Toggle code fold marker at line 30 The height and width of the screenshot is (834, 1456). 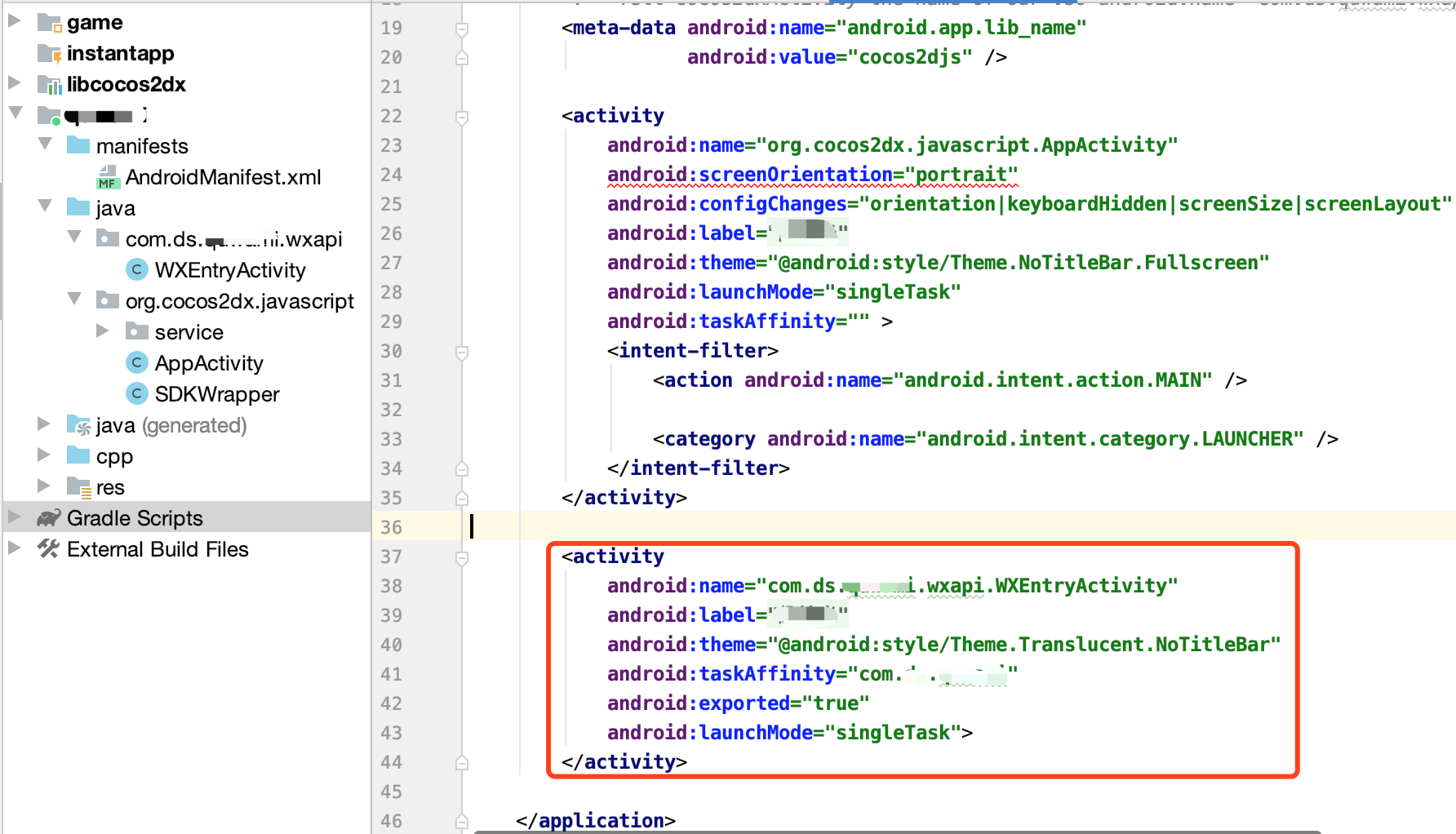(x=462, y=352)
